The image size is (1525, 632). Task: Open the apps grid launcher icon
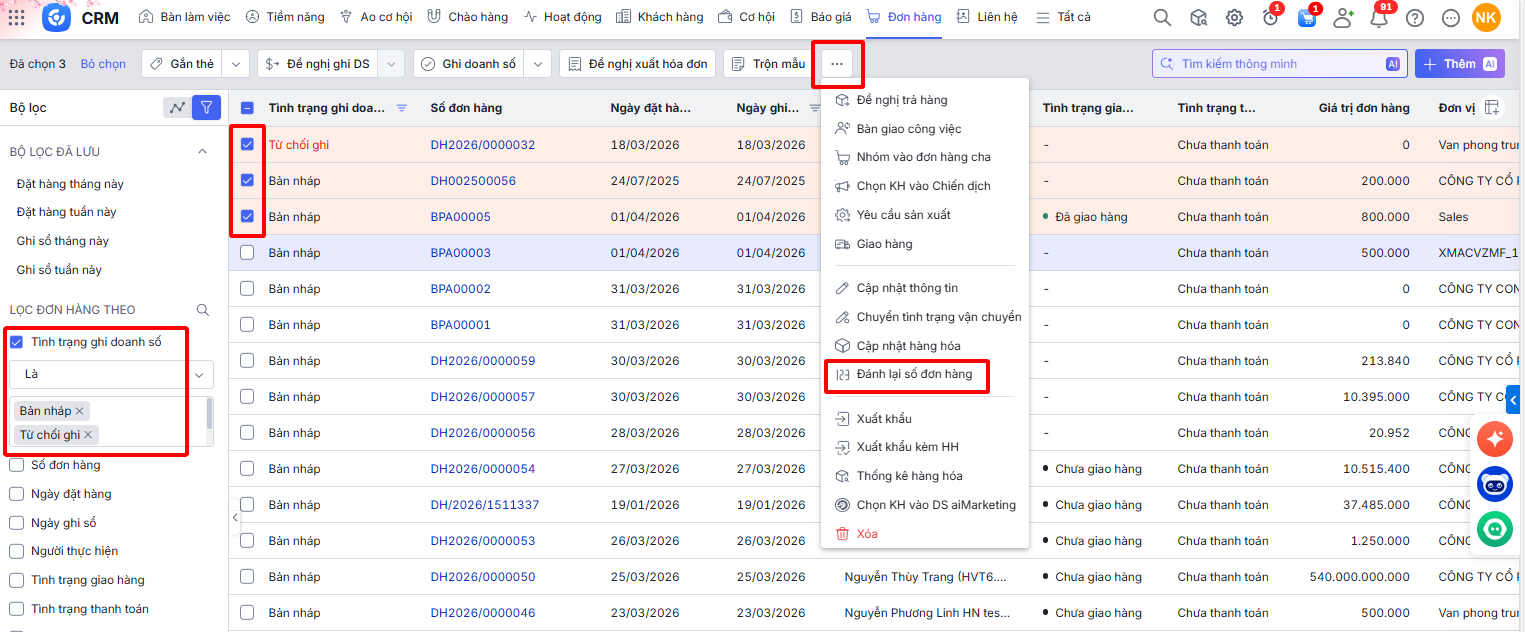(17, 17)
